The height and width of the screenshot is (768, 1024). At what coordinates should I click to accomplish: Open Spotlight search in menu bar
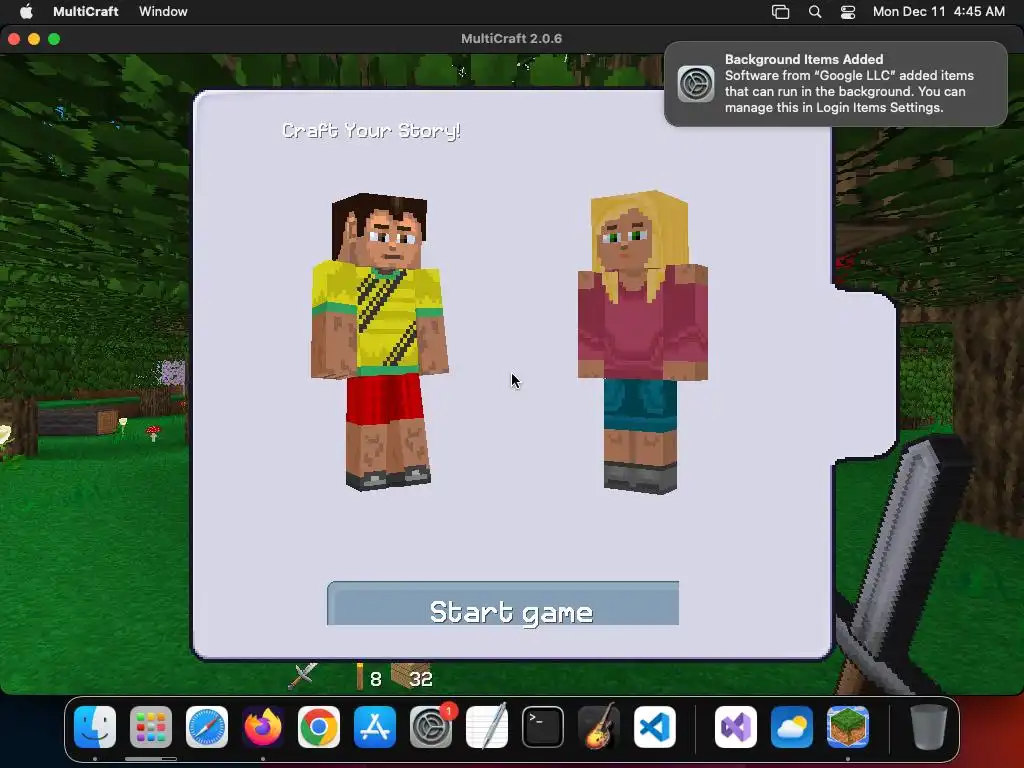pos(814,12)
